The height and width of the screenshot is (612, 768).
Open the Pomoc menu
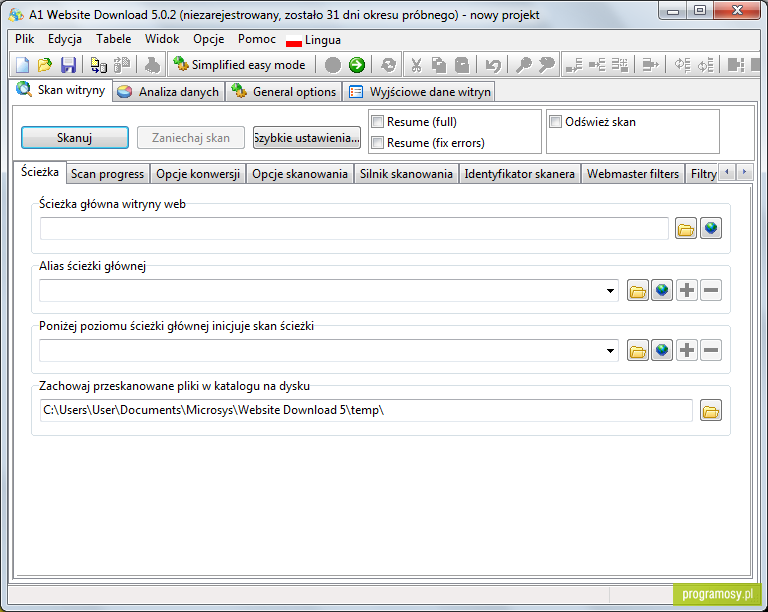pyautogui.click(x=257, y=39)
